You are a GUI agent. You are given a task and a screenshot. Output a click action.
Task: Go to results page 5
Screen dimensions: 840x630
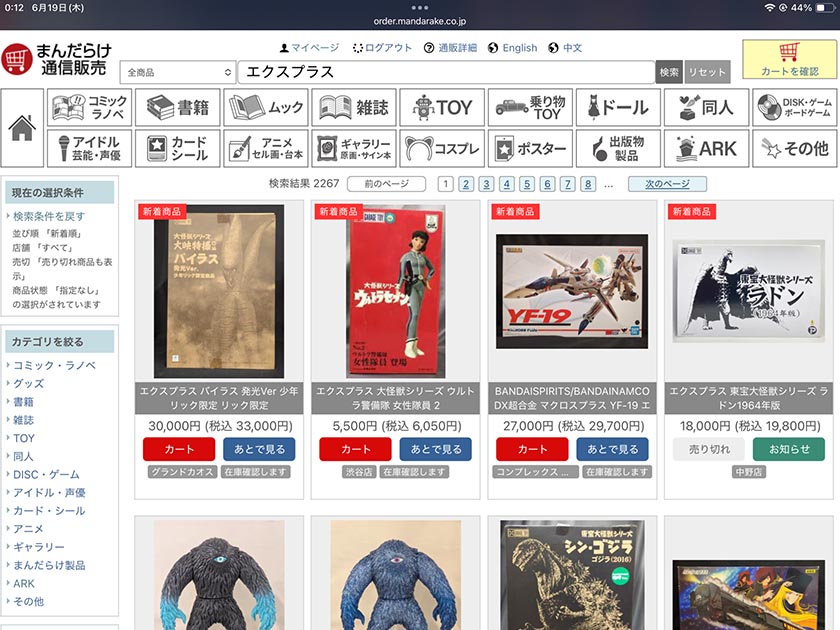tap(527, 184)
